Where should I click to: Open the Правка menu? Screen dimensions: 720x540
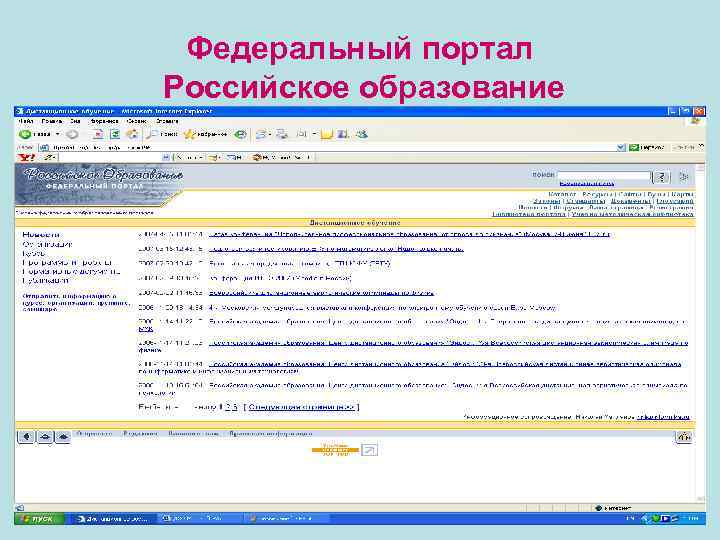[52, 121]
